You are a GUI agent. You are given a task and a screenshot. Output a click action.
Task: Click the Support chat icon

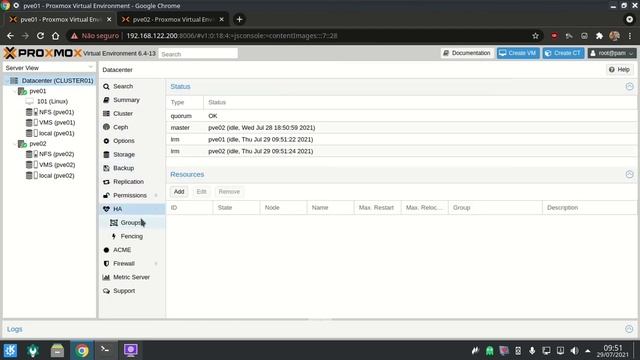(x=106, y=291)
